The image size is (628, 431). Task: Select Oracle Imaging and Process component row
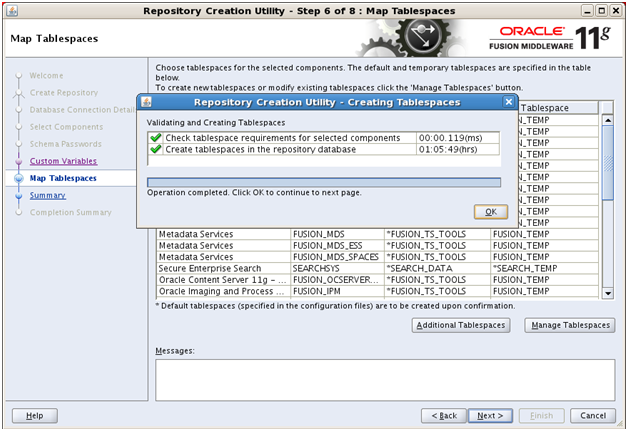point(223,291)
